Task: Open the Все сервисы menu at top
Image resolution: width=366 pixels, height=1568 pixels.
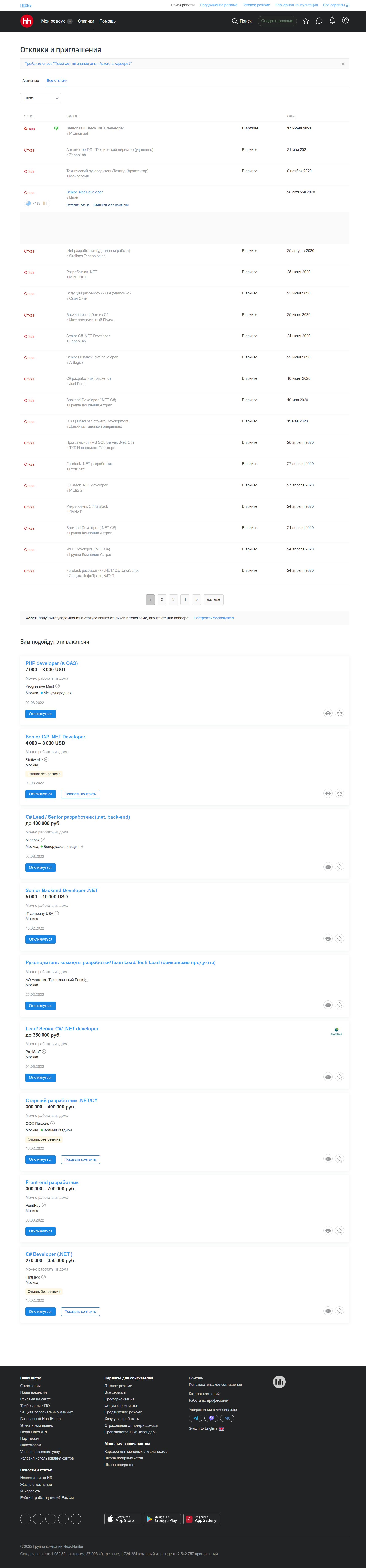Action: [336, 5]
